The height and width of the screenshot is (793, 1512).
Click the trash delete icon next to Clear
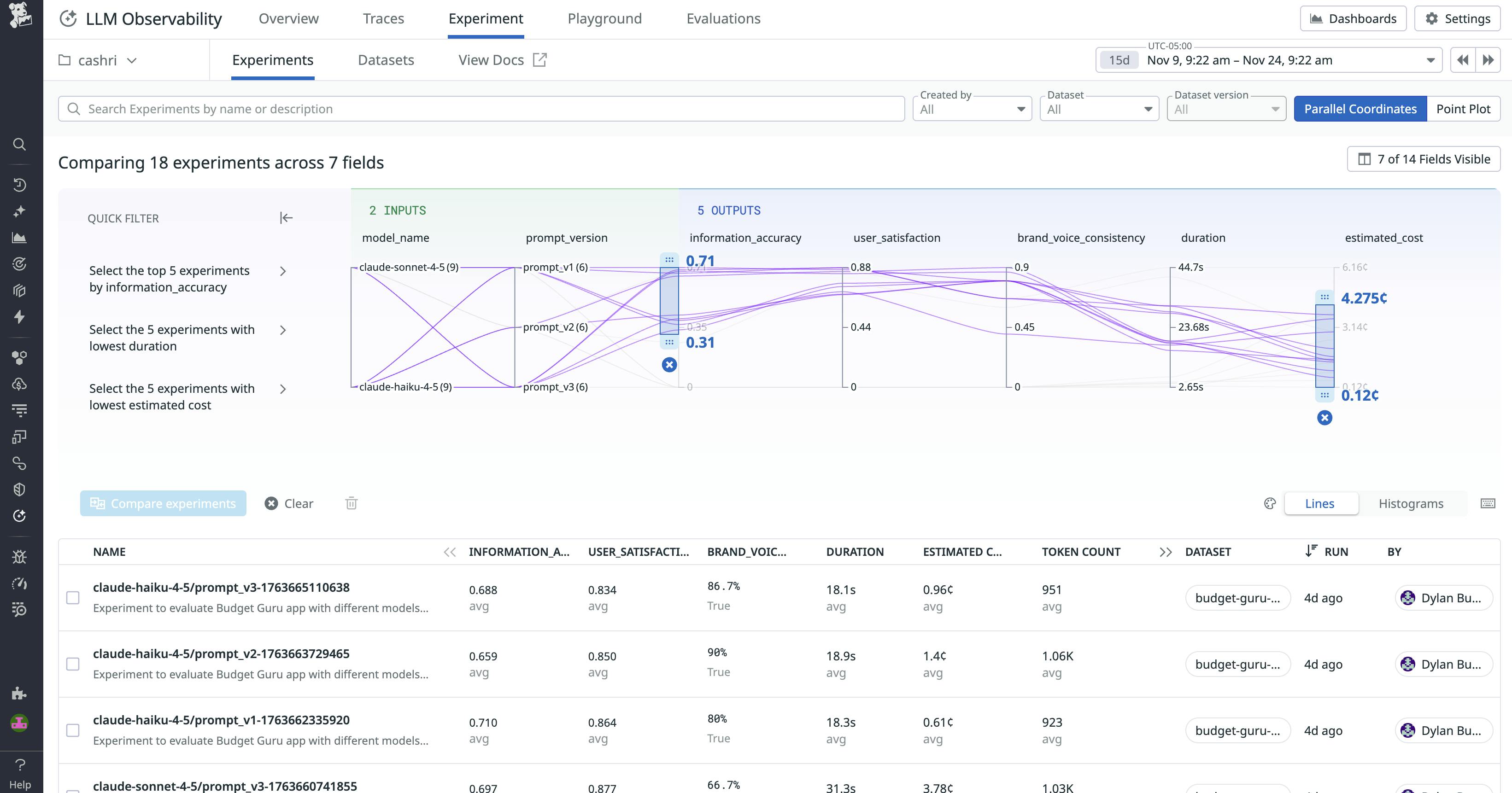click(351, 503)
